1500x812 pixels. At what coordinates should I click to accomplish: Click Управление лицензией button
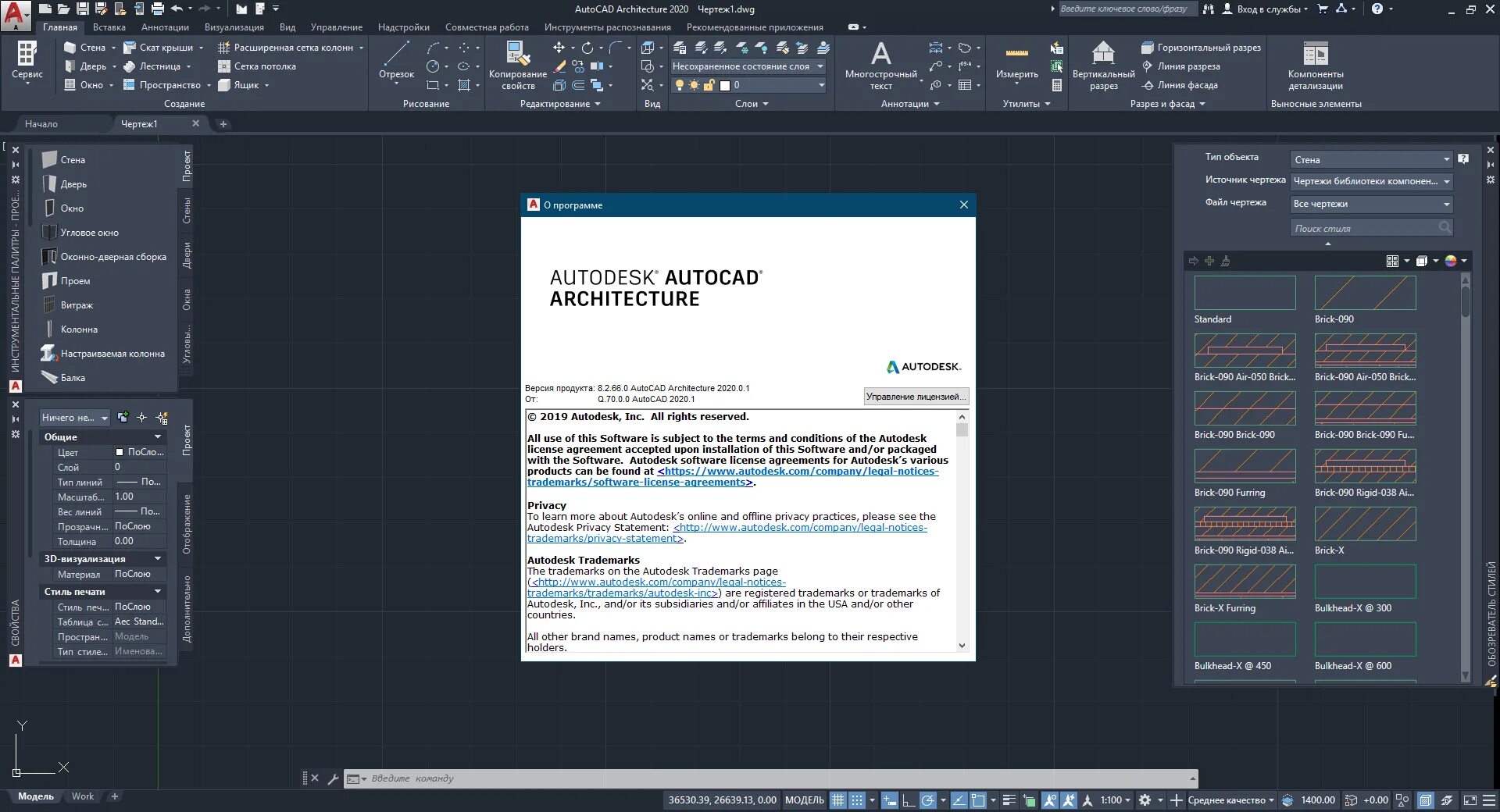coord(916,397)
